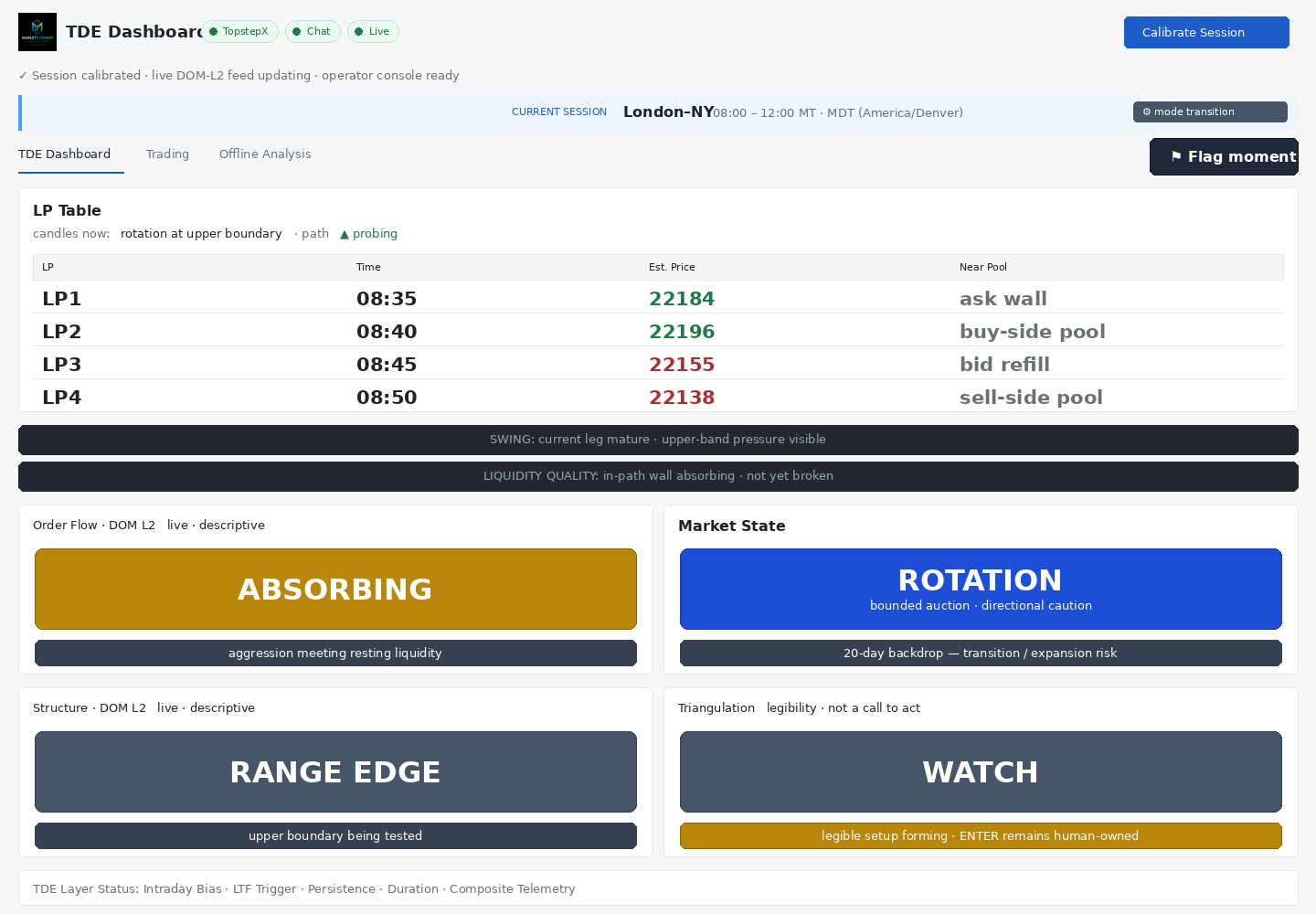
Task: Click the RANGE EDGE structure tile
Action: (x=335, y=771)
